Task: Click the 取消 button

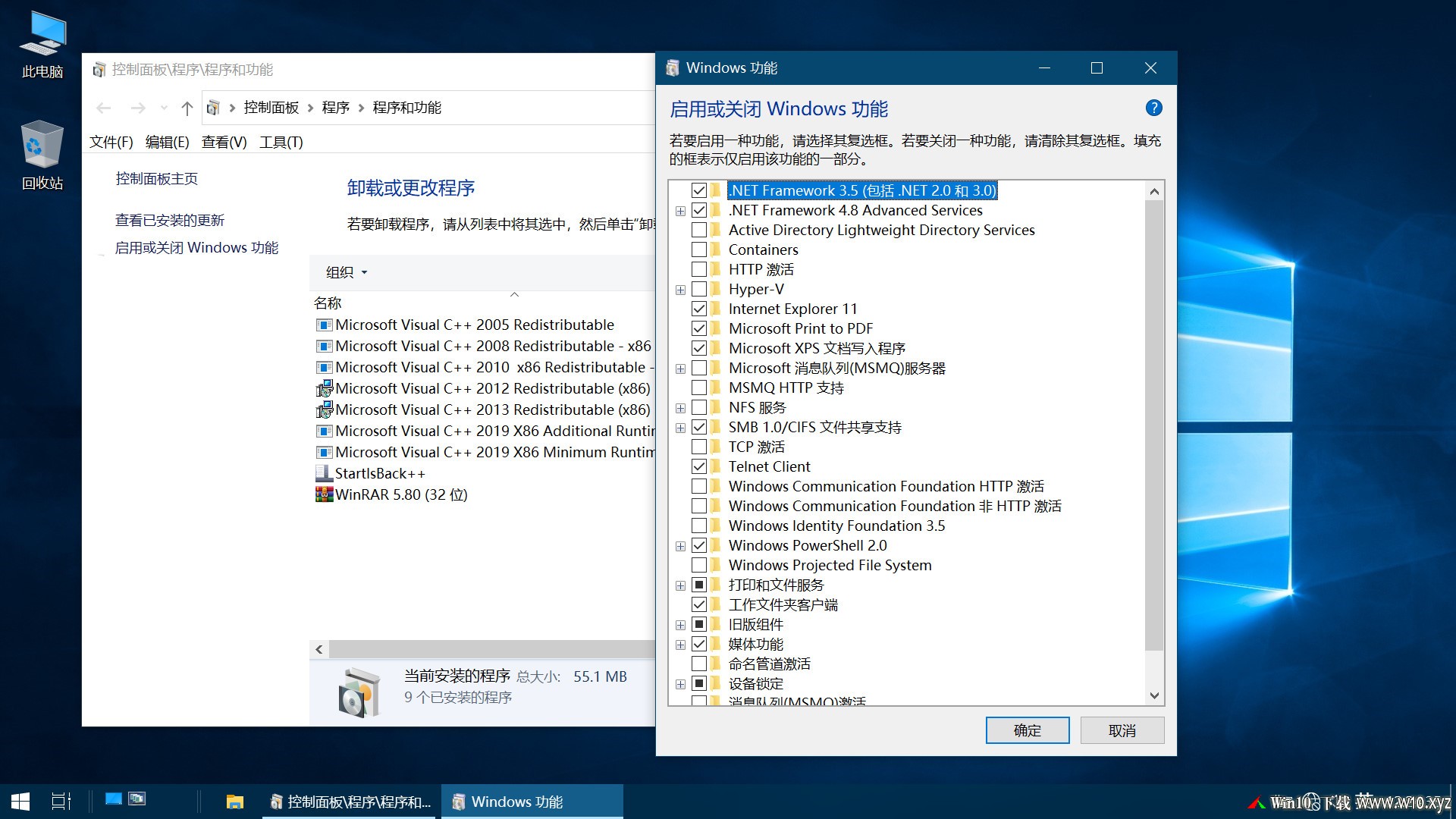Action: 1122,730
